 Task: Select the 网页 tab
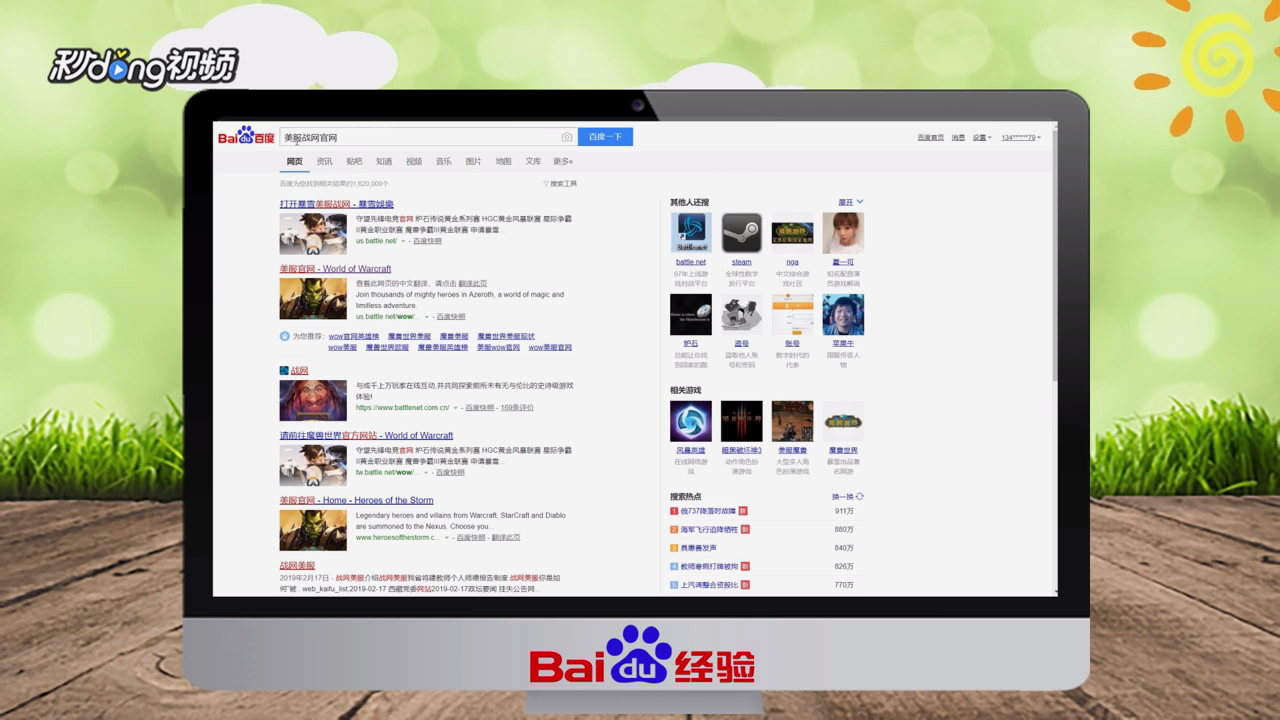(294, 161)
